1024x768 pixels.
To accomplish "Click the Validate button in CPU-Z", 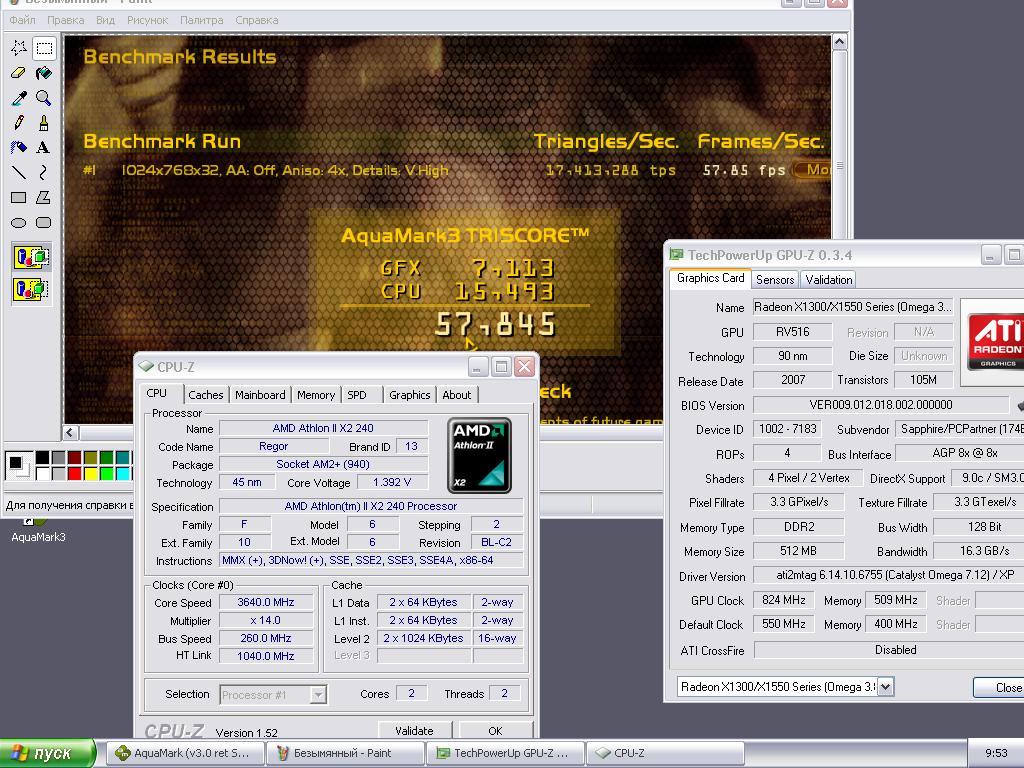I will pyautogui.click(x=414, y=731).
